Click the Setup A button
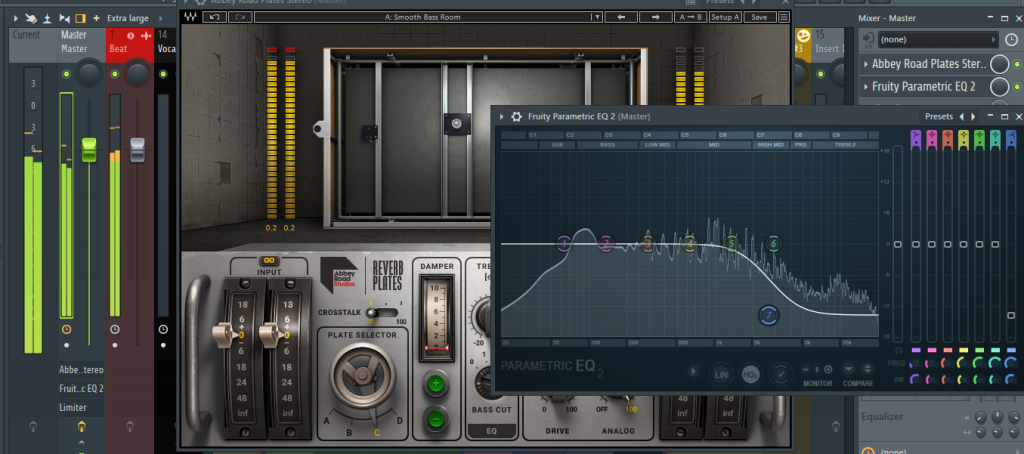Screen dimensions: 1024x454 click(724, 17)
